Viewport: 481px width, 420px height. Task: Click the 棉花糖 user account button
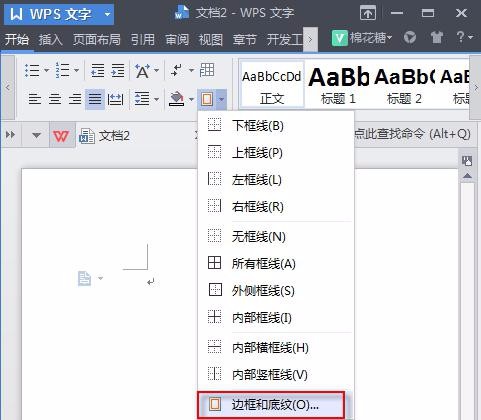362,38
